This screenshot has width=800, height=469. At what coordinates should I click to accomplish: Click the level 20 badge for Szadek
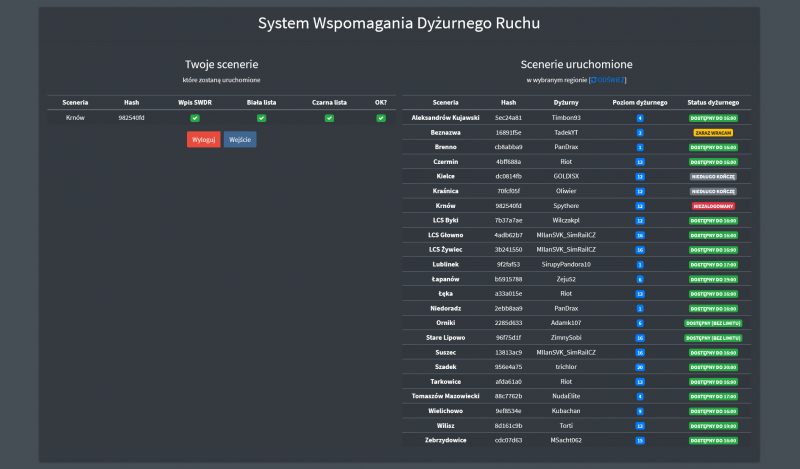pos(639,367)
